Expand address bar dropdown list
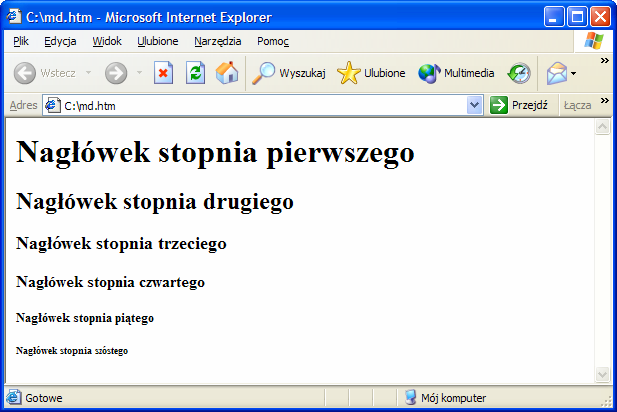The width and height of the screenshot is (617, 412). tap(475, 105)
